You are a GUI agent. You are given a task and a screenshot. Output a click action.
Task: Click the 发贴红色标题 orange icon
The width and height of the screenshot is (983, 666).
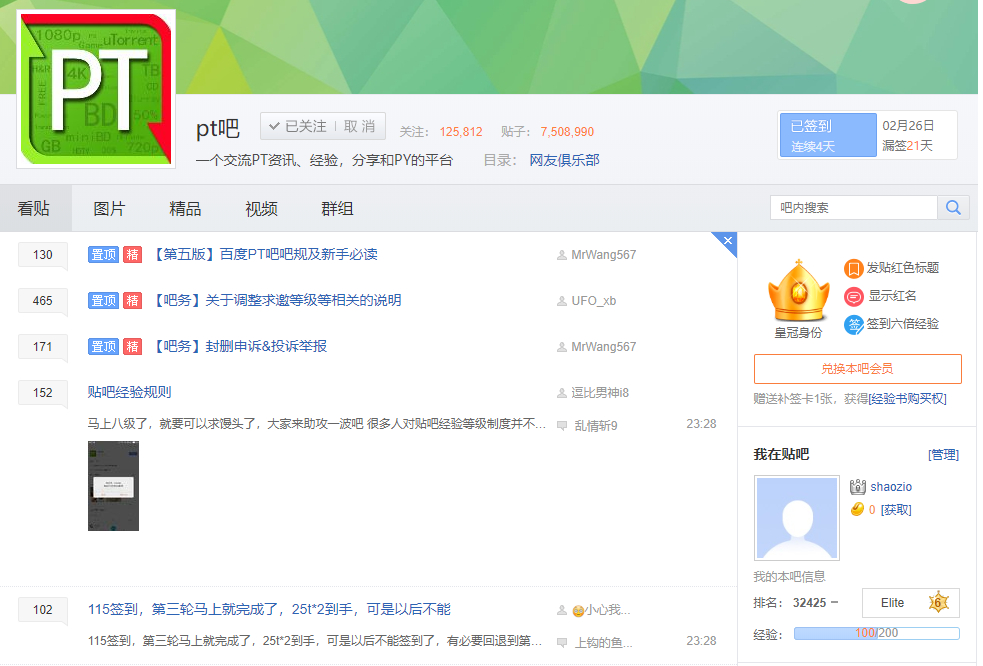click(x=853, y=269)
